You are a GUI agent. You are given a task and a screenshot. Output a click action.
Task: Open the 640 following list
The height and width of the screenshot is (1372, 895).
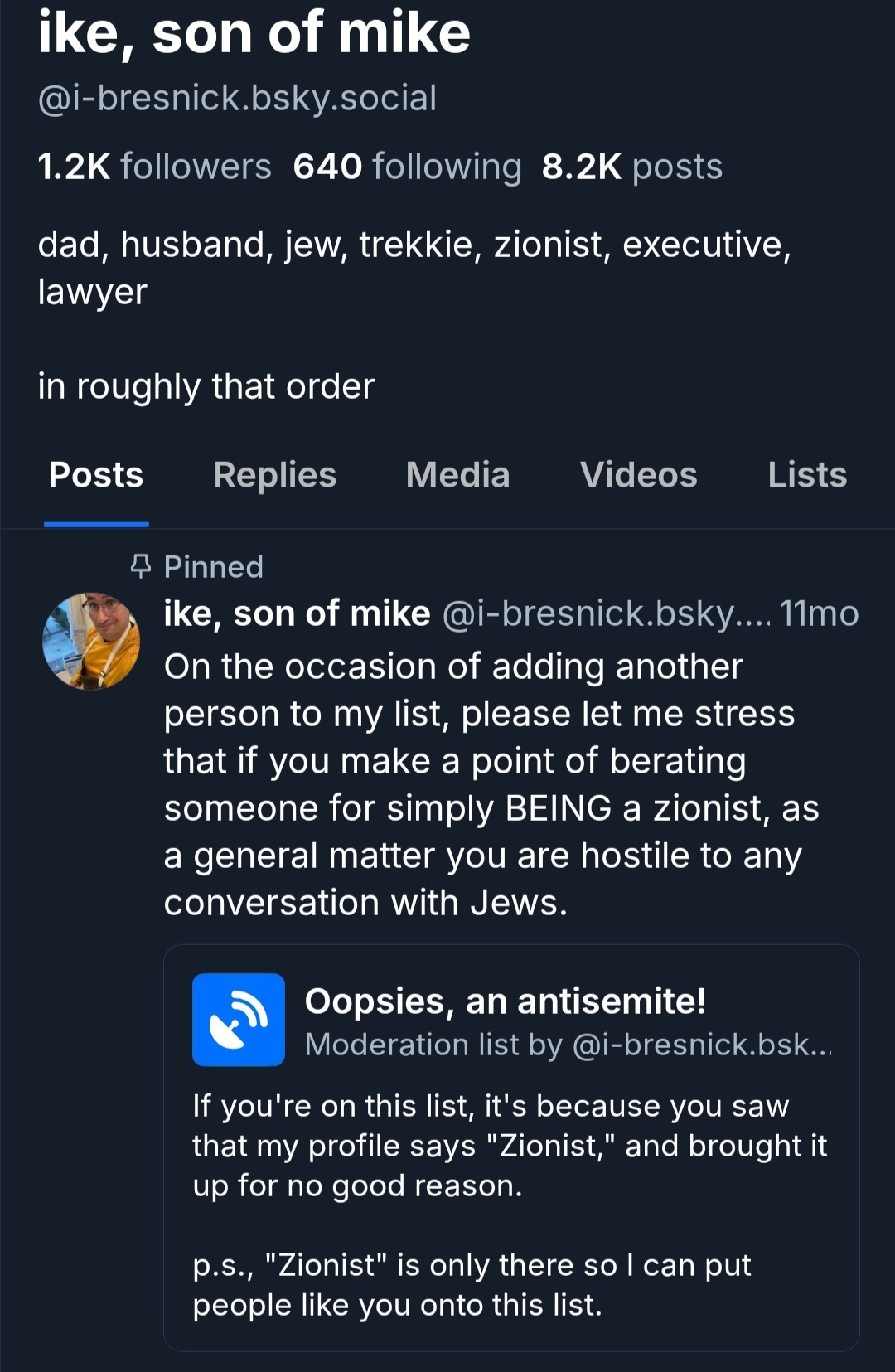click(407, 167)
